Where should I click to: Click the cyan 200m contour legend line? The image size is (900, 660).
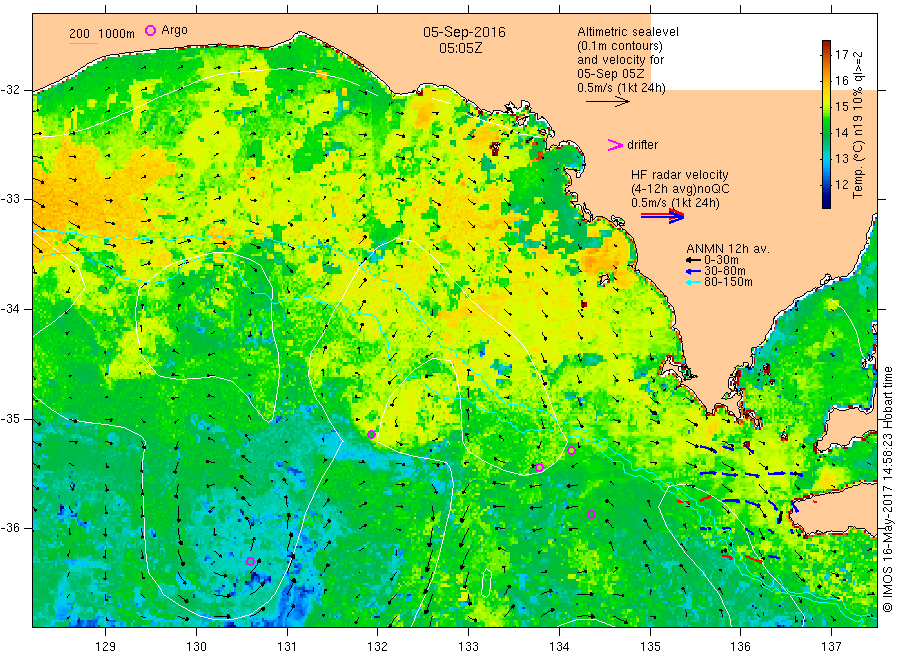(x=83, y=44)
